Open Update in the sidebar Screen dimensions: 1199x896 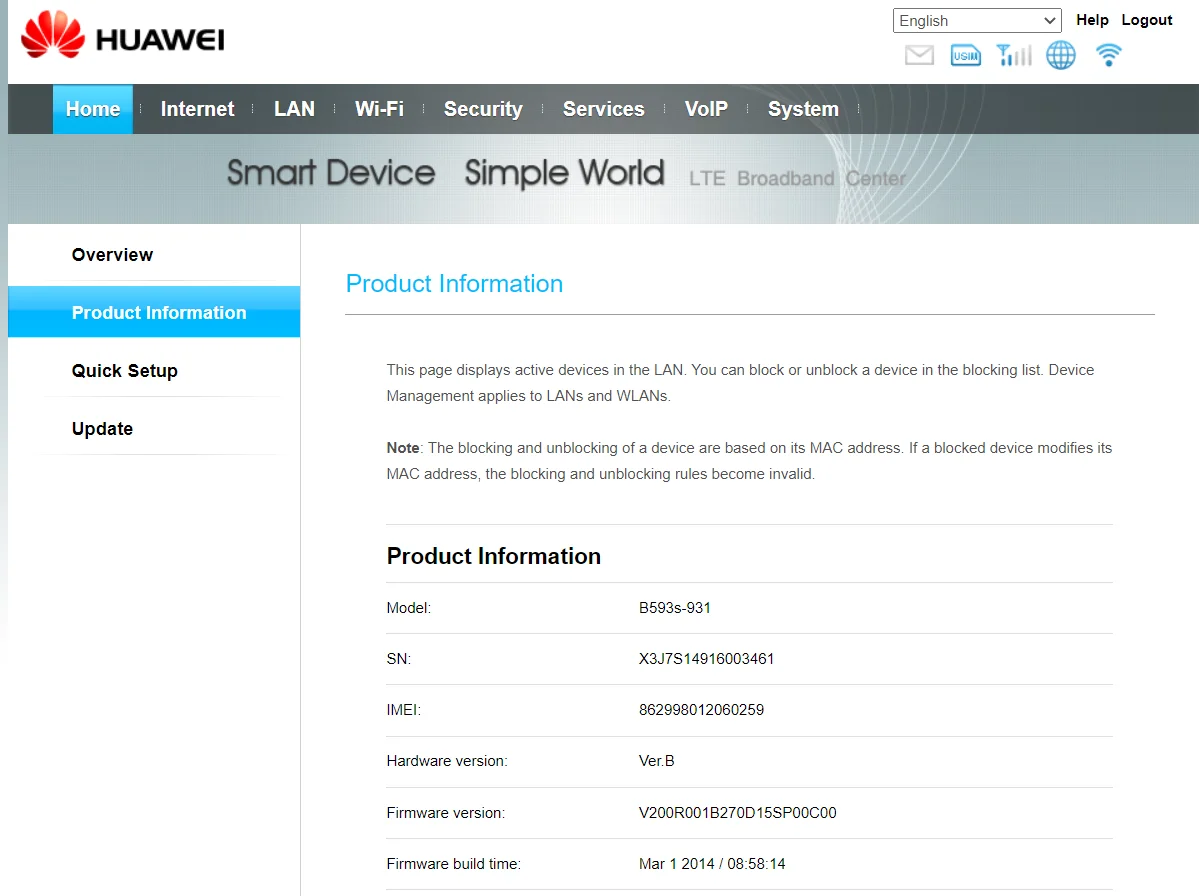[x=102, y=429]
